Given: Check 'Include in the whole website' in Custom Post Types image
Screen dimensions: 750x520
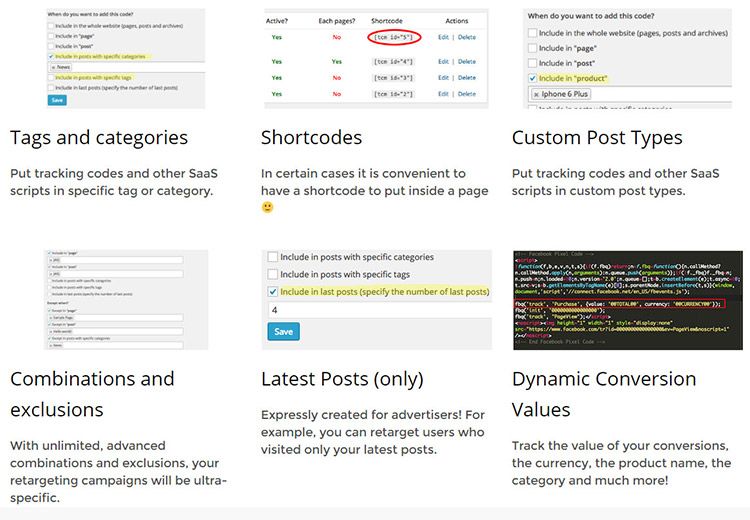Looking at the screenshot, I should [532, 33].
